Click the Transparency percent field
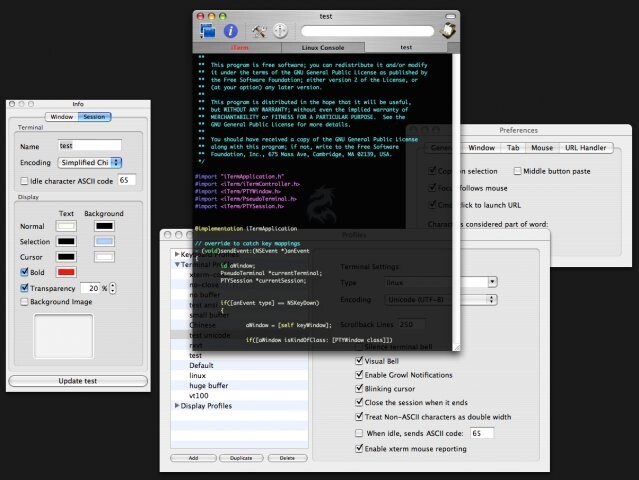This screenshot has width=639, height=480. coord(90,288)
